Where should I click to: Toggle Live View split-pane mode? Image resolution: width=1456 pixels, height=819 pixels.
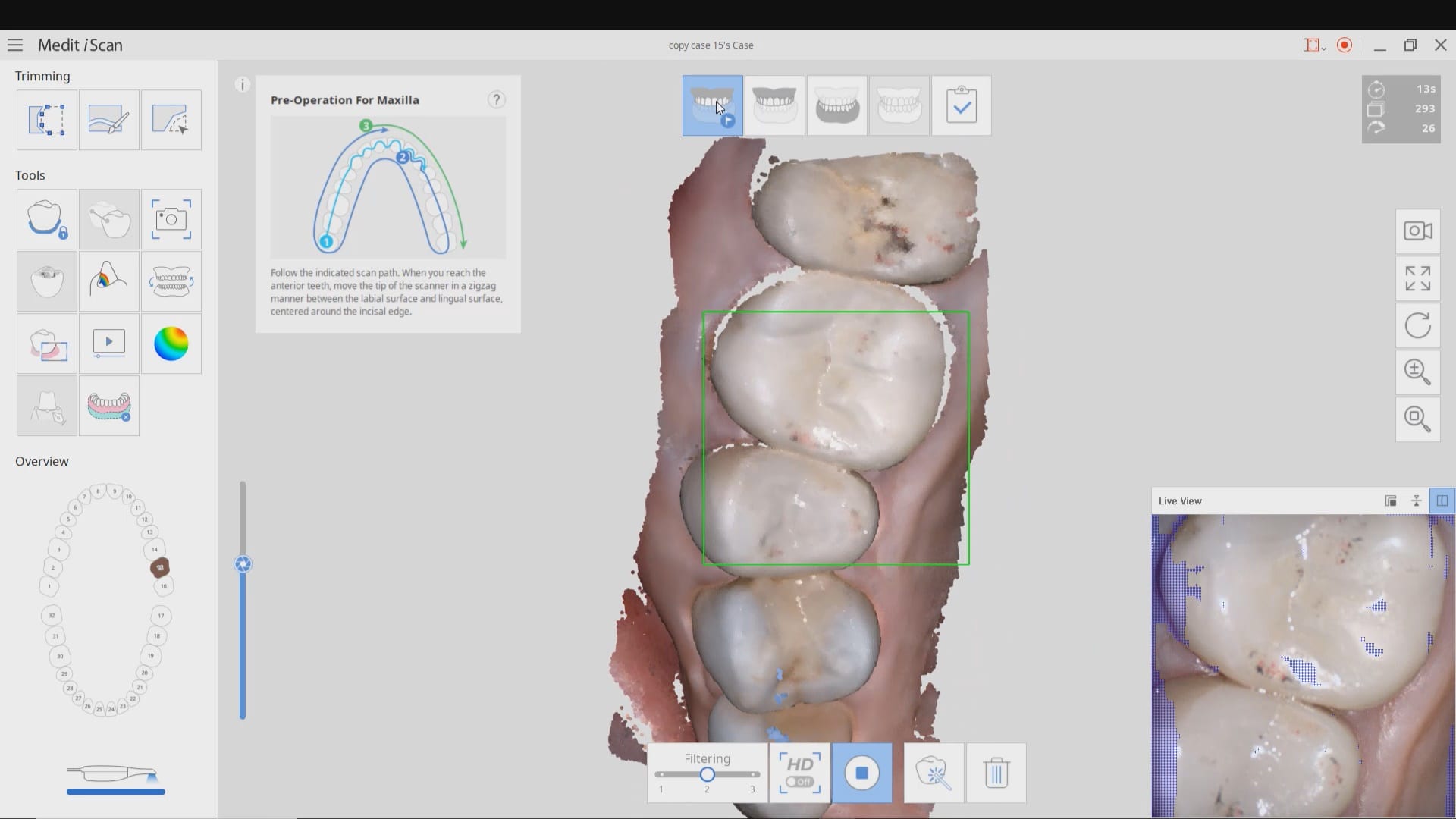[1442, 501]
